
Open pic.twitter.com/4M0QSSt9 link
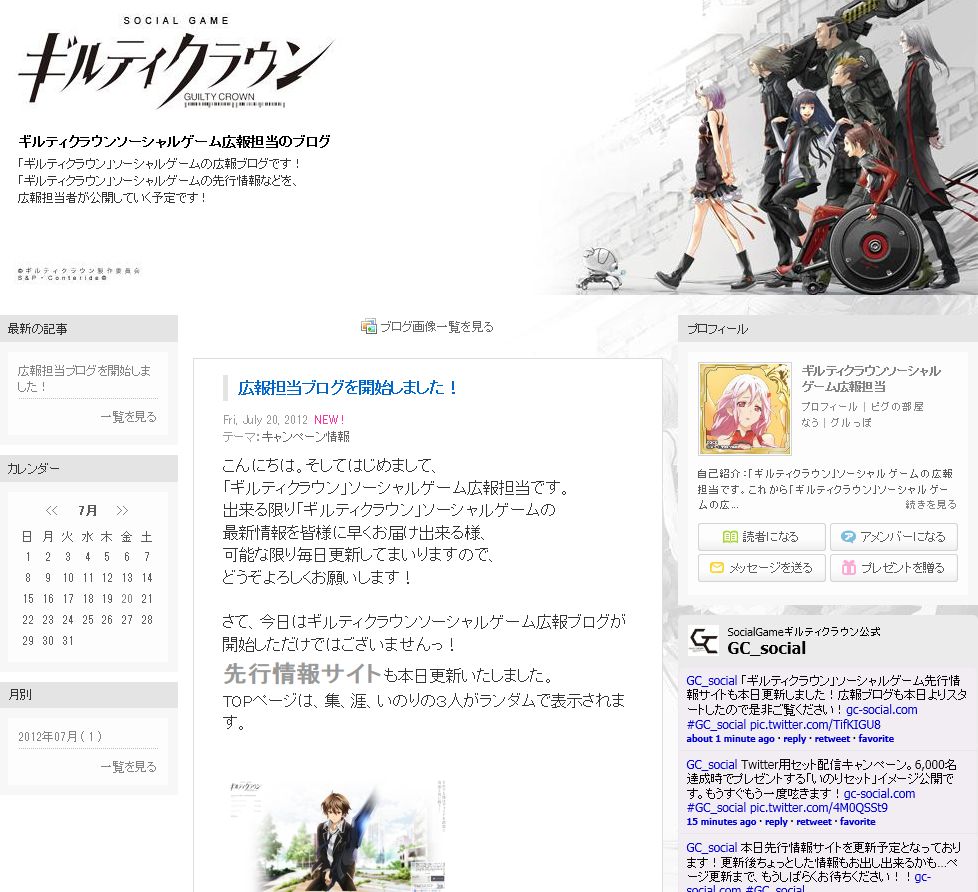click(819, 808)
